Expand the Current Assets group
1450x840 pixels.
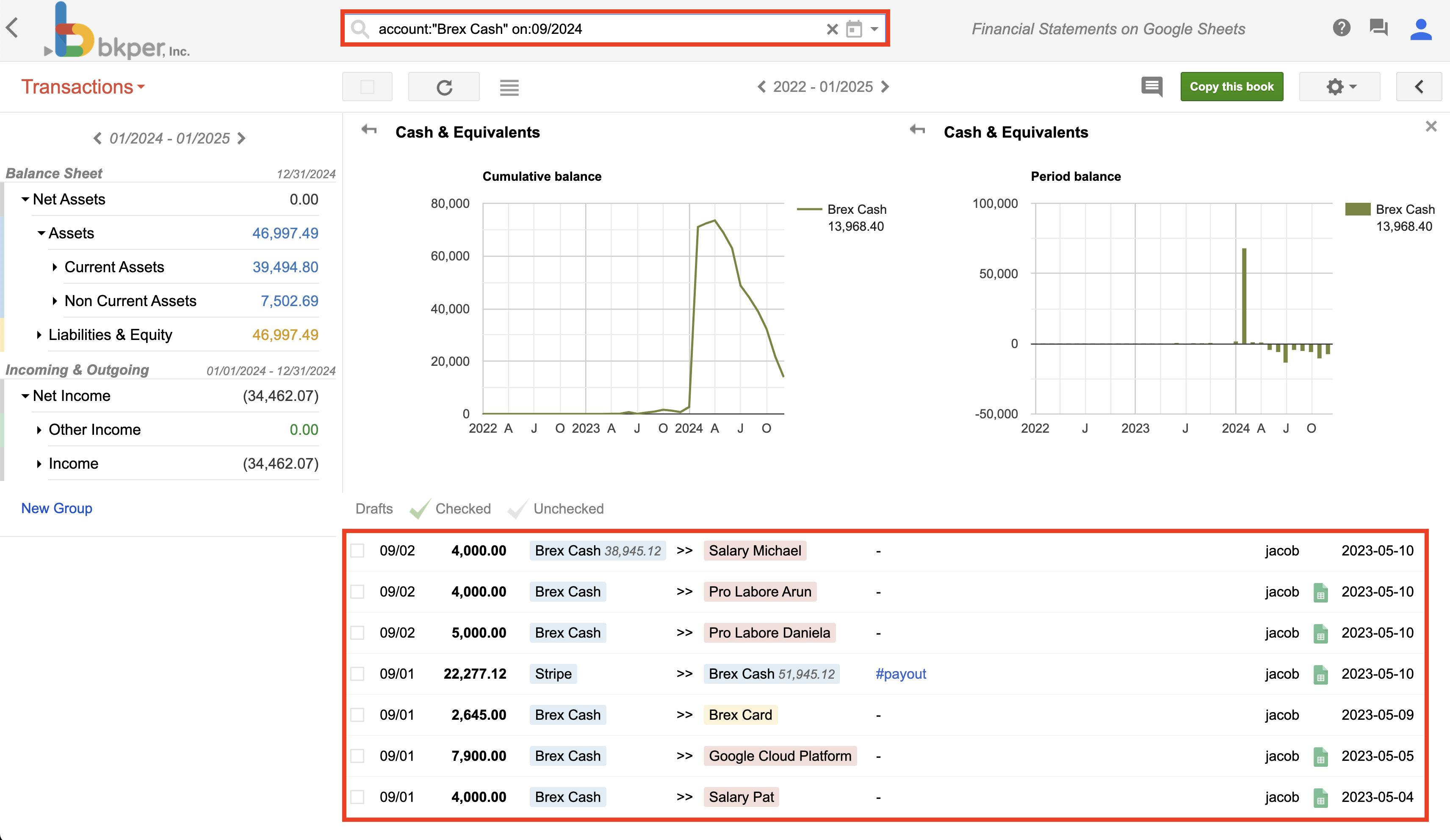pos(56,267)
